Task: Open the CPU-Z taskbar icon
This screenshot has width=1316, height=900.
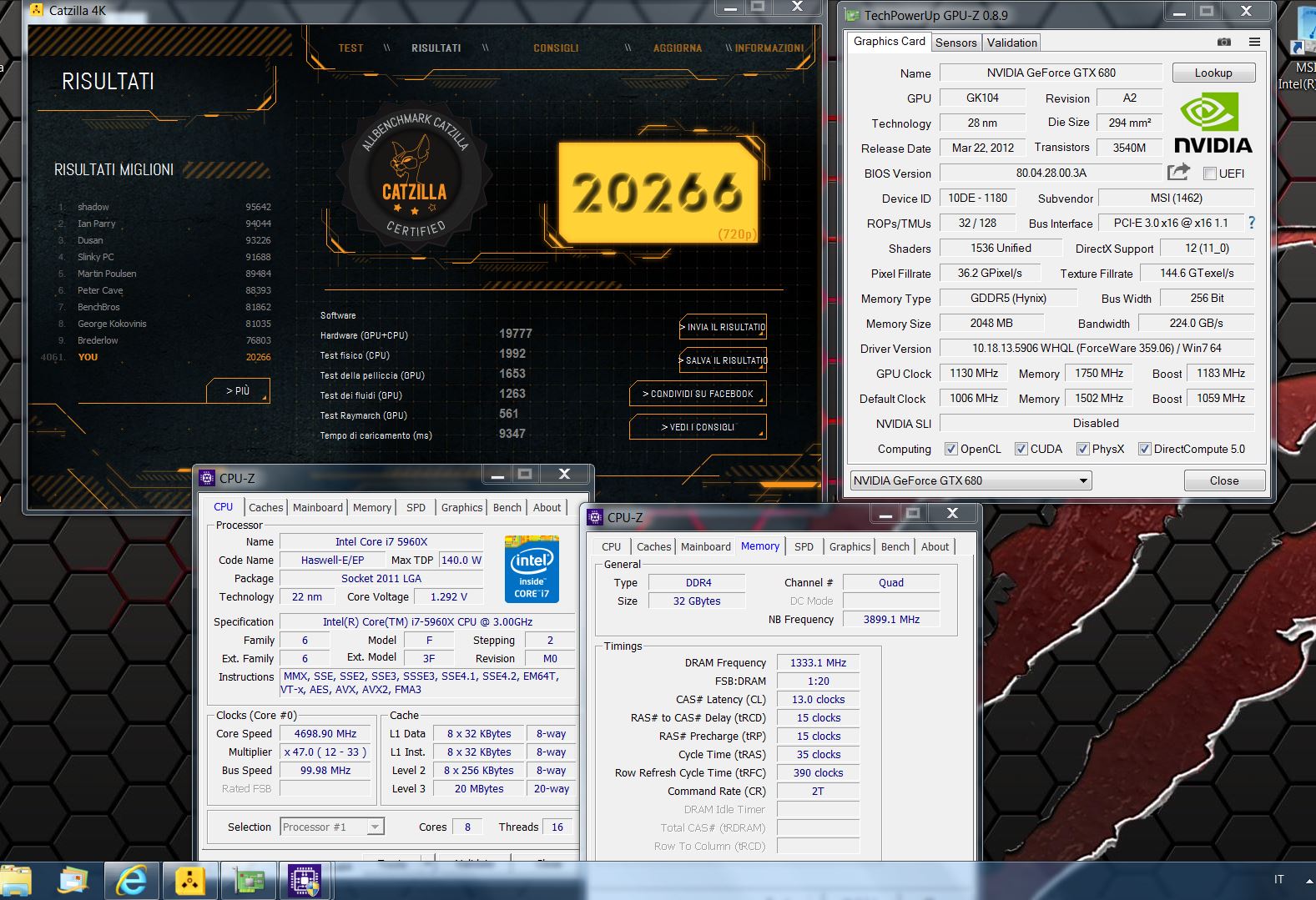Action: (x=305, y=880)
